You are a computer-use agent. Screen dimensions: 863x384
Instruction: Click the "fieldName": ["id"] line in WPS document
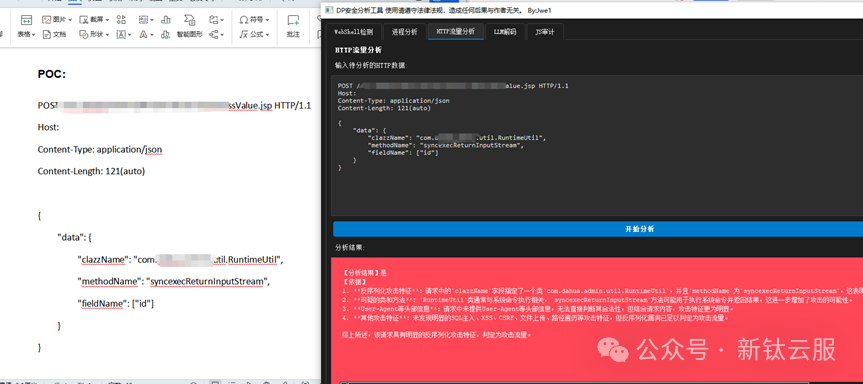click(116, 304)
